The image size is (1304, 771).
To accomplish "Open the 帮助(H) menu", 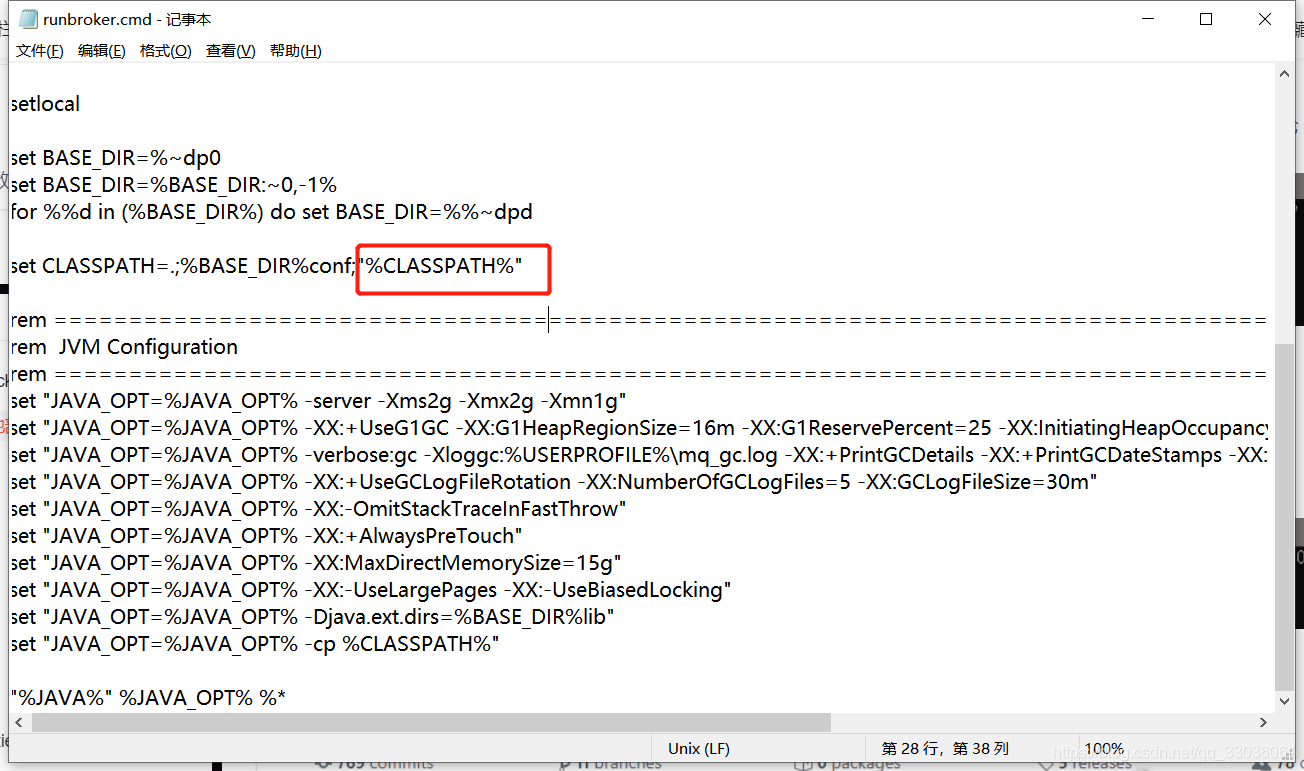I will tap(294, 50).
